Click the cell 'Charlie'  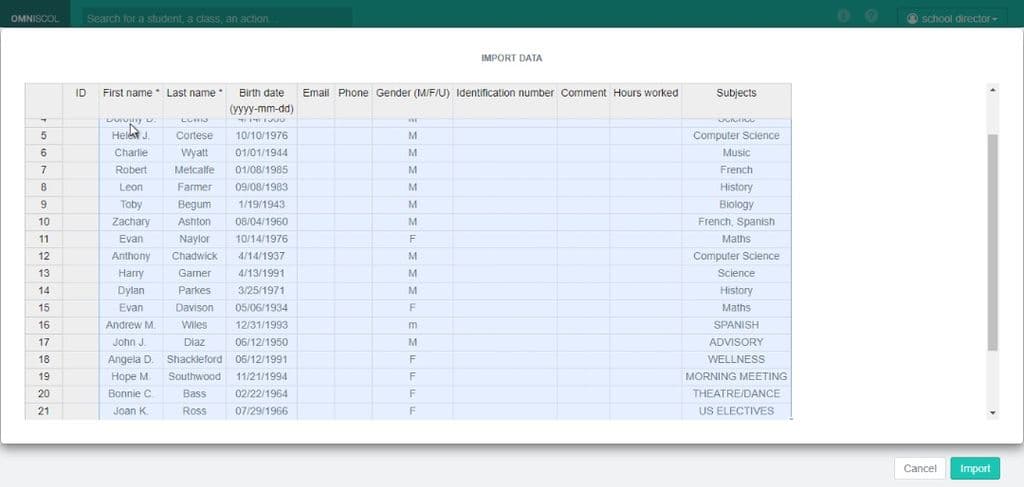click(131, 153)
